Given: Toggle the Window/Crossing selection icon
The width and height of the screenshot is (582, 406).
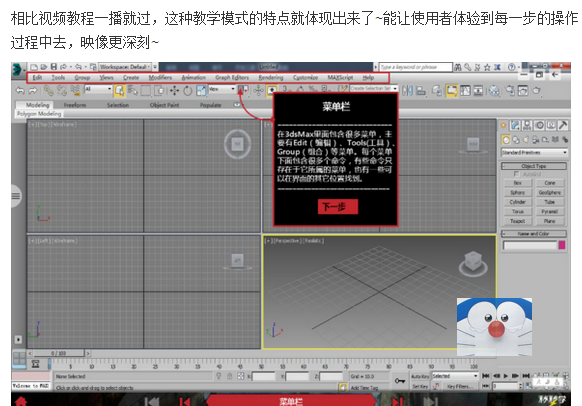Looking at the screenshot, I should (x=159, y=90).
